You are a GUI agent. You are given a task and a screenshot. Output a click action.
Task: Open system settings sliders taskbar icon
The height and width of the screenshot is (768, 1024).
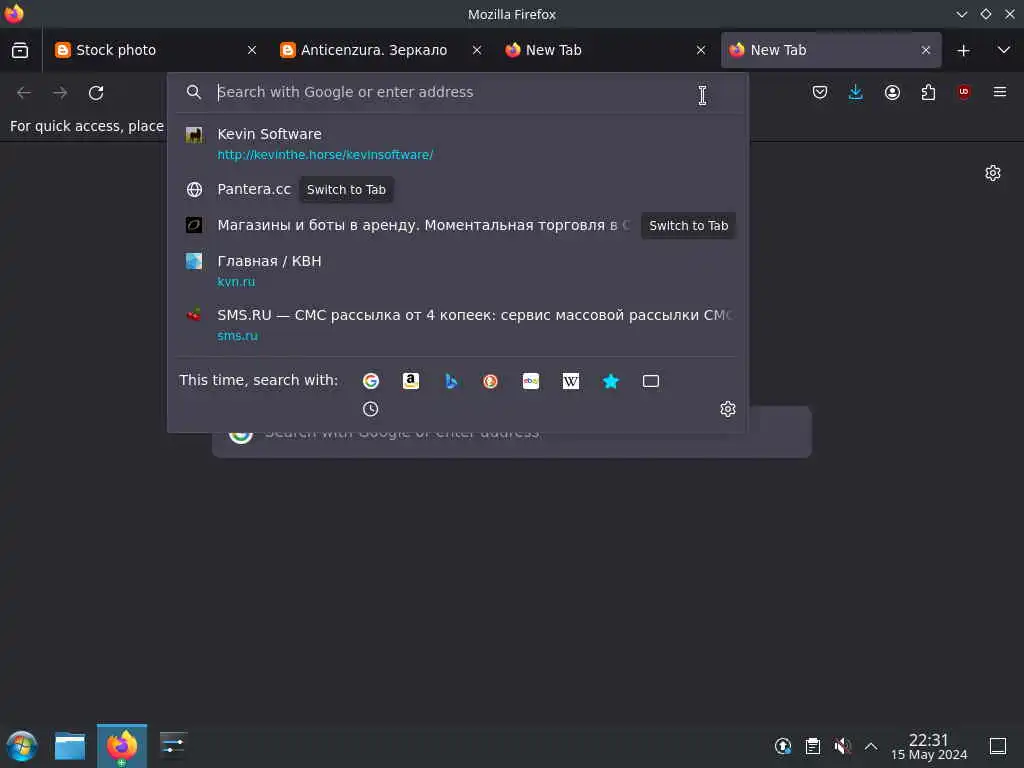click(x=173, y=746)
